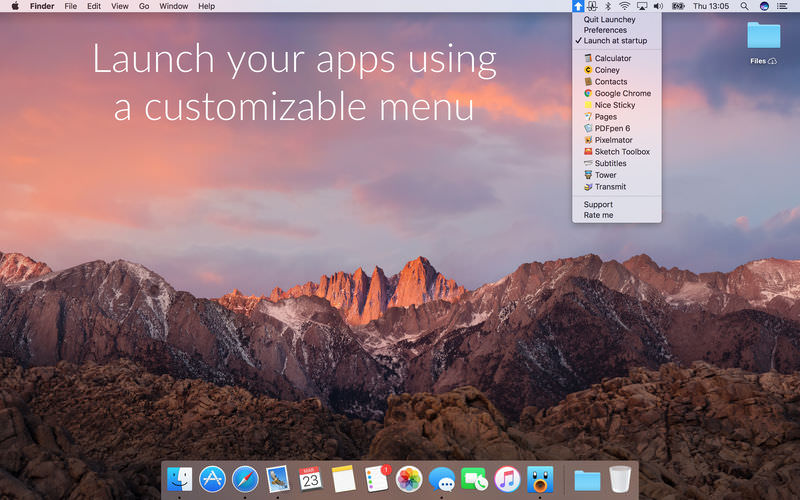
Task: Click the Trash icon in the Dock
Action: point(621,479)
